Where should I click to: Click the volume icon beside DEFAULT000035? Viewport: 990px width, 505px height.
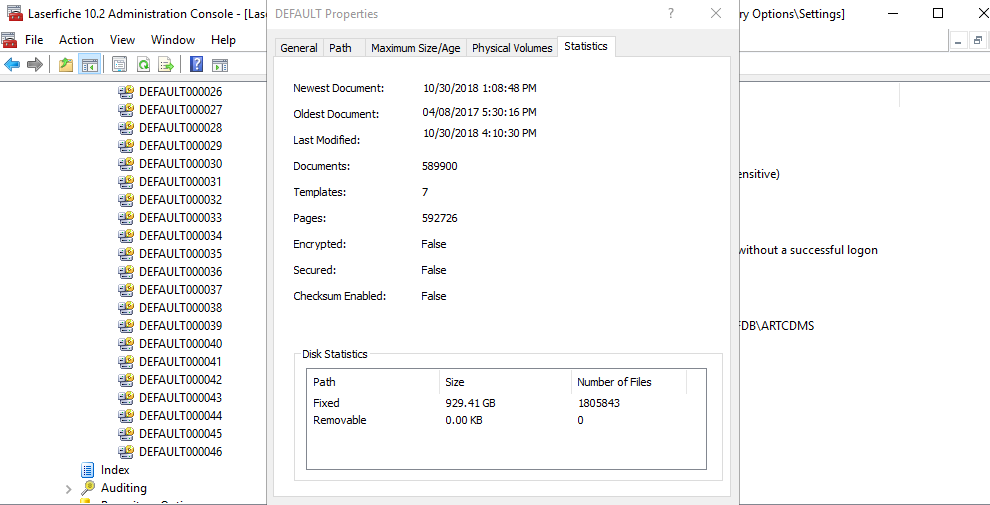pyautogui.click(x=126, y=254)
